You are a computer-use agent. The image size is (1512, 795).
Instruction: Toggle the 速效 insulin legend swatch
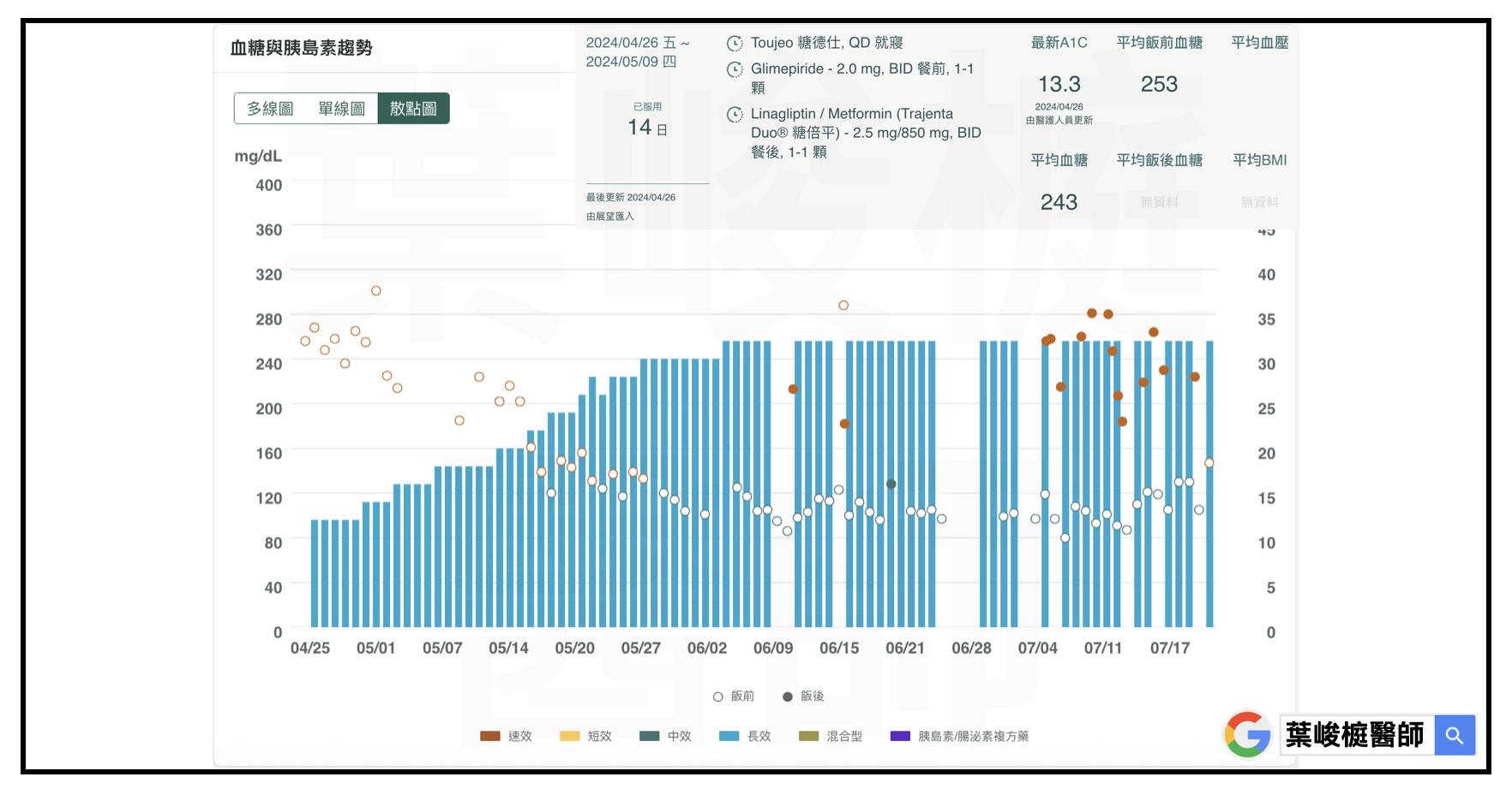[x=490, y=736]
